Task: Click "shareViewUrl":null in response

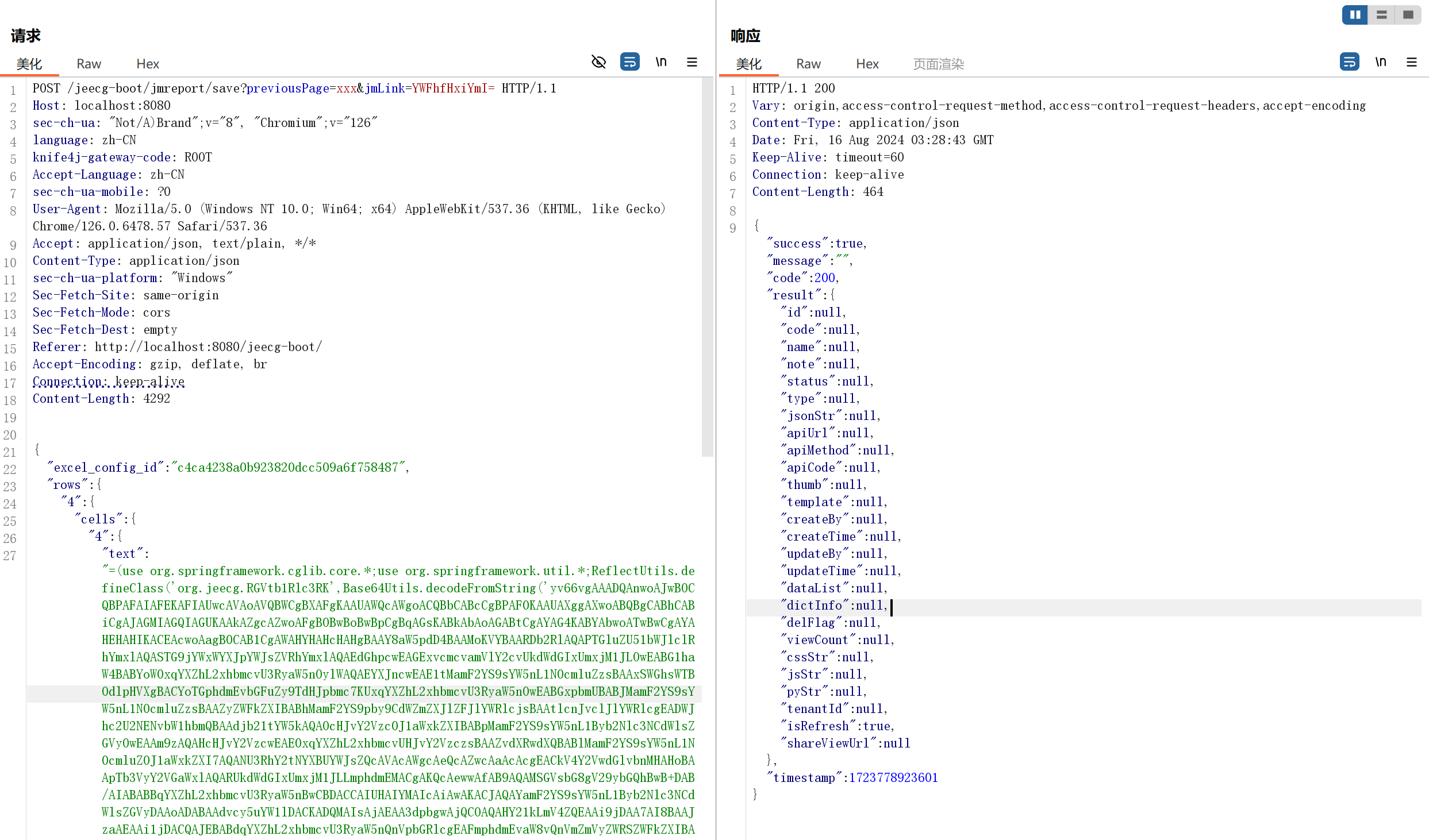Action: tap(846, 743)
